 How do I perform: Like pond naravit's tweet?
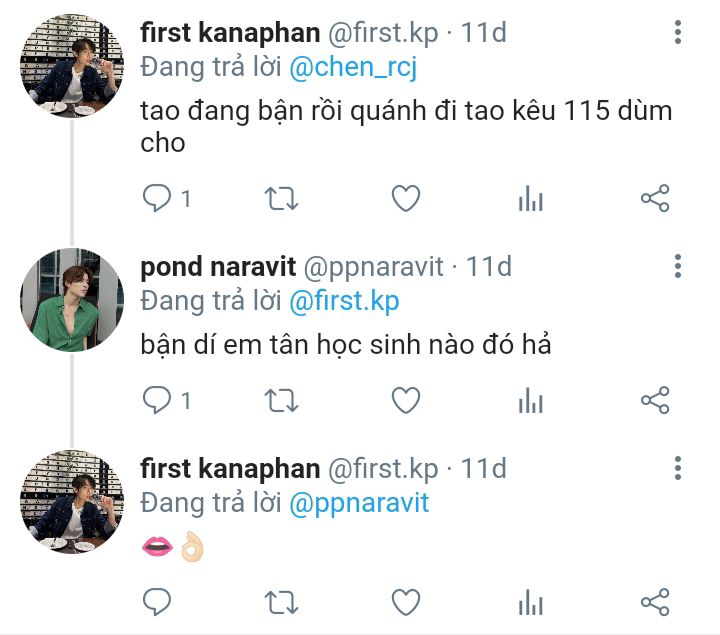coord(405,401)
